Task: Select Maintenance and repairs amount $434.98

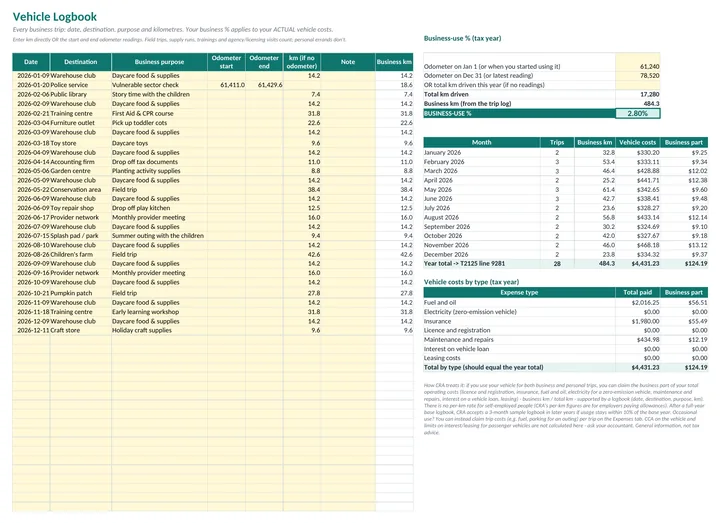Action: [638, 340]
